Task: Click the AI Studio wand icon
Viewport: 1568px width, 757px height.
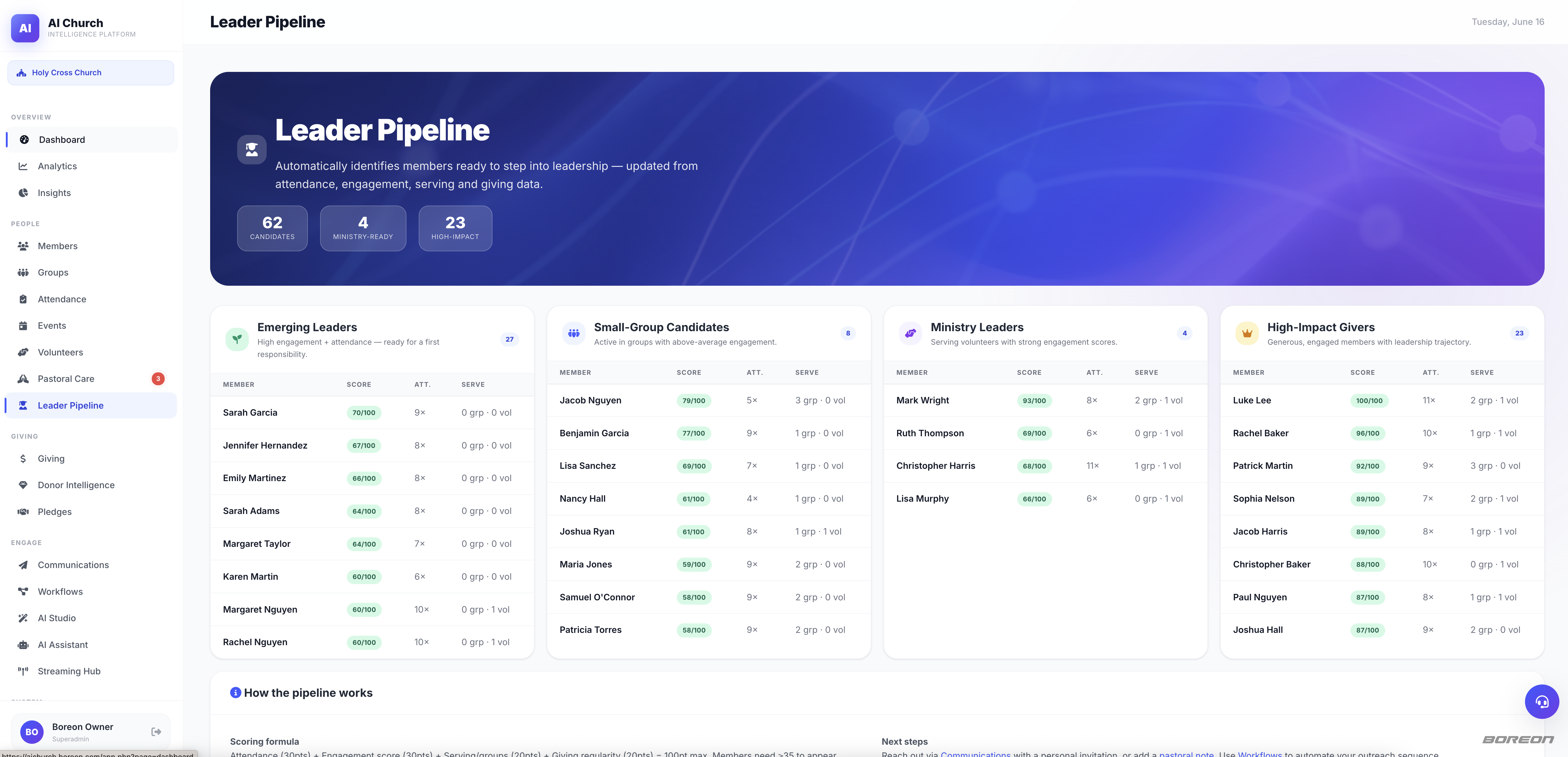Action: pos(23,618)
